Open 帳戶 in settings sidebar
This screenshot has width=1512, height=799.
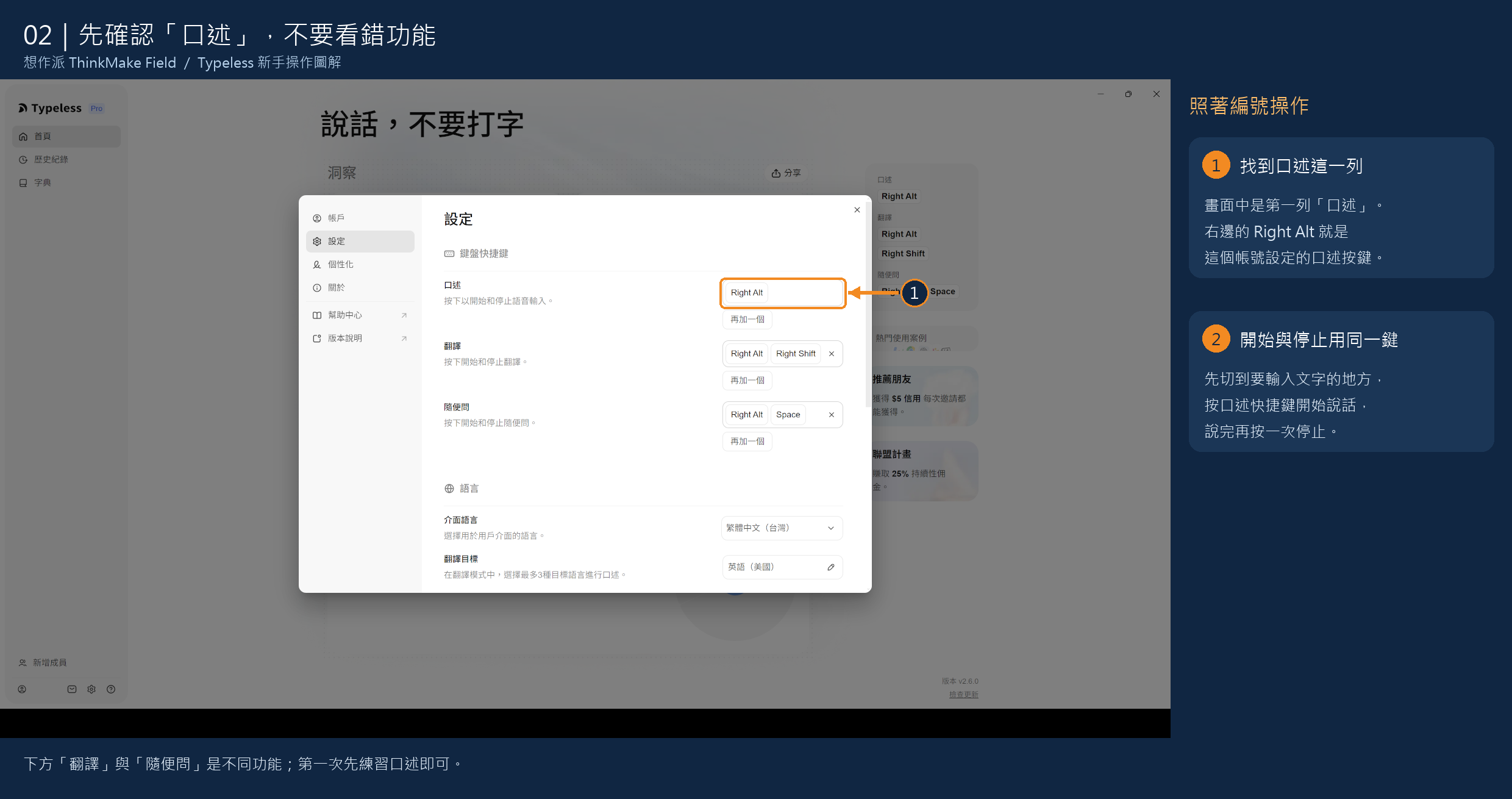(x=360, y=218)
